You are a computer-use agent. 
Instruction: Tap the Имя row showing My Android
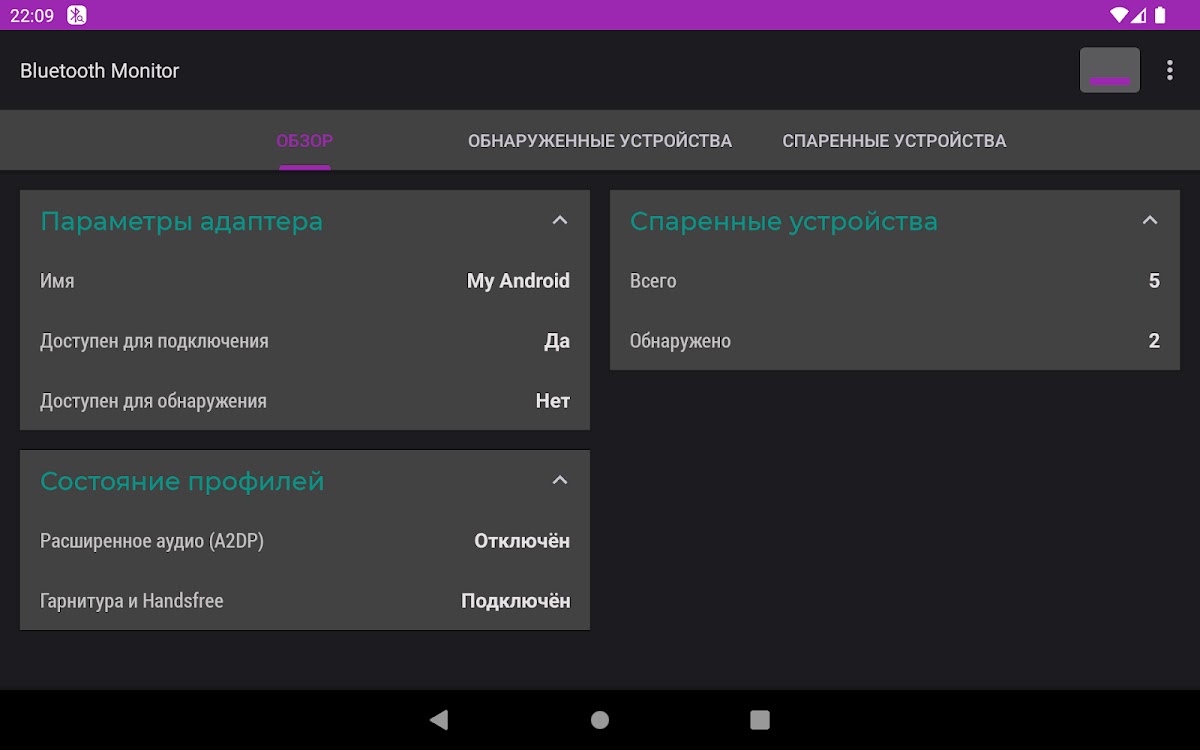click(x=305, y=281)
